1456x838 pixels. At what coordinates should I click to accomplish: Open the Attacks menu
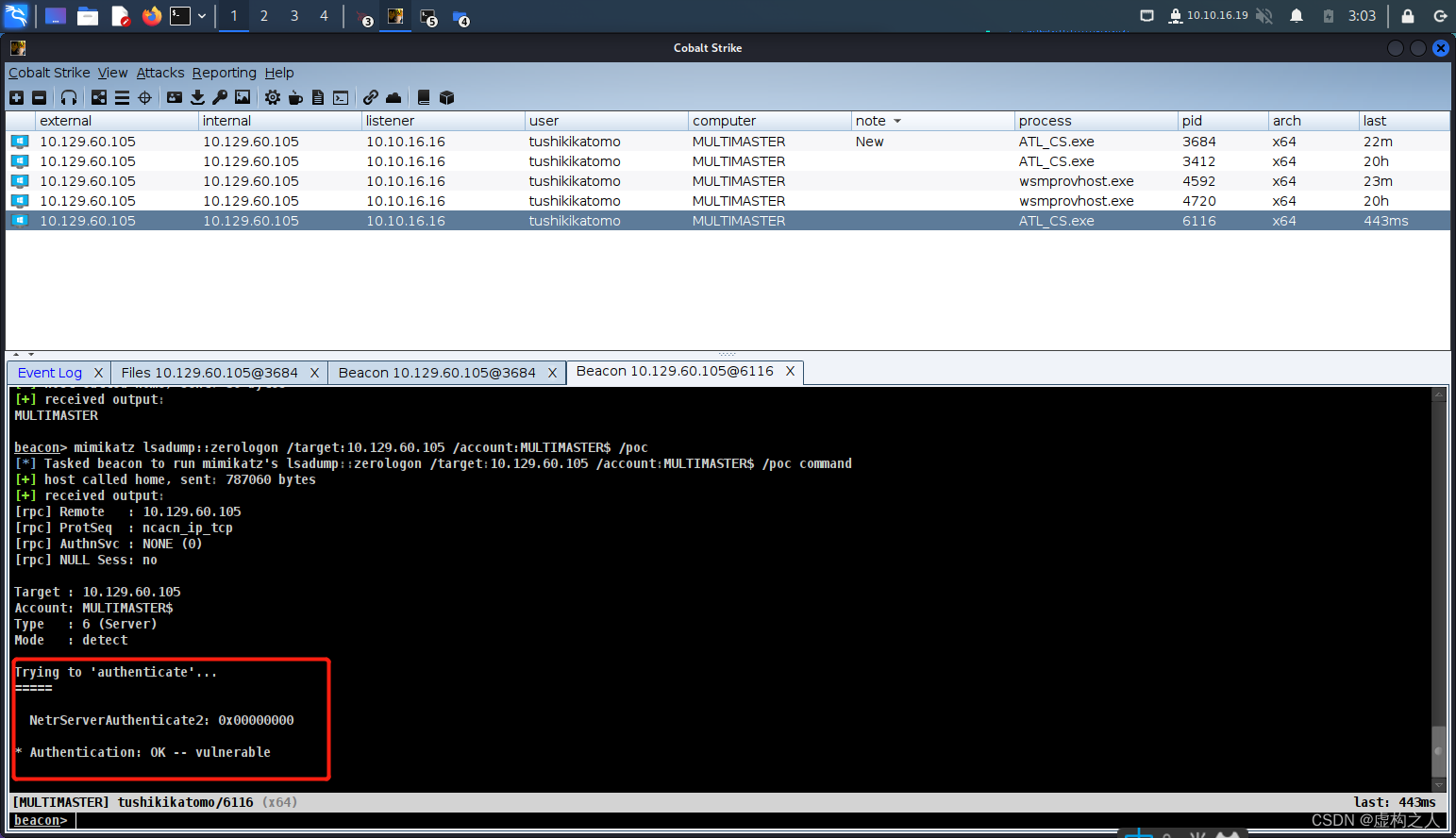click(160, 73)
